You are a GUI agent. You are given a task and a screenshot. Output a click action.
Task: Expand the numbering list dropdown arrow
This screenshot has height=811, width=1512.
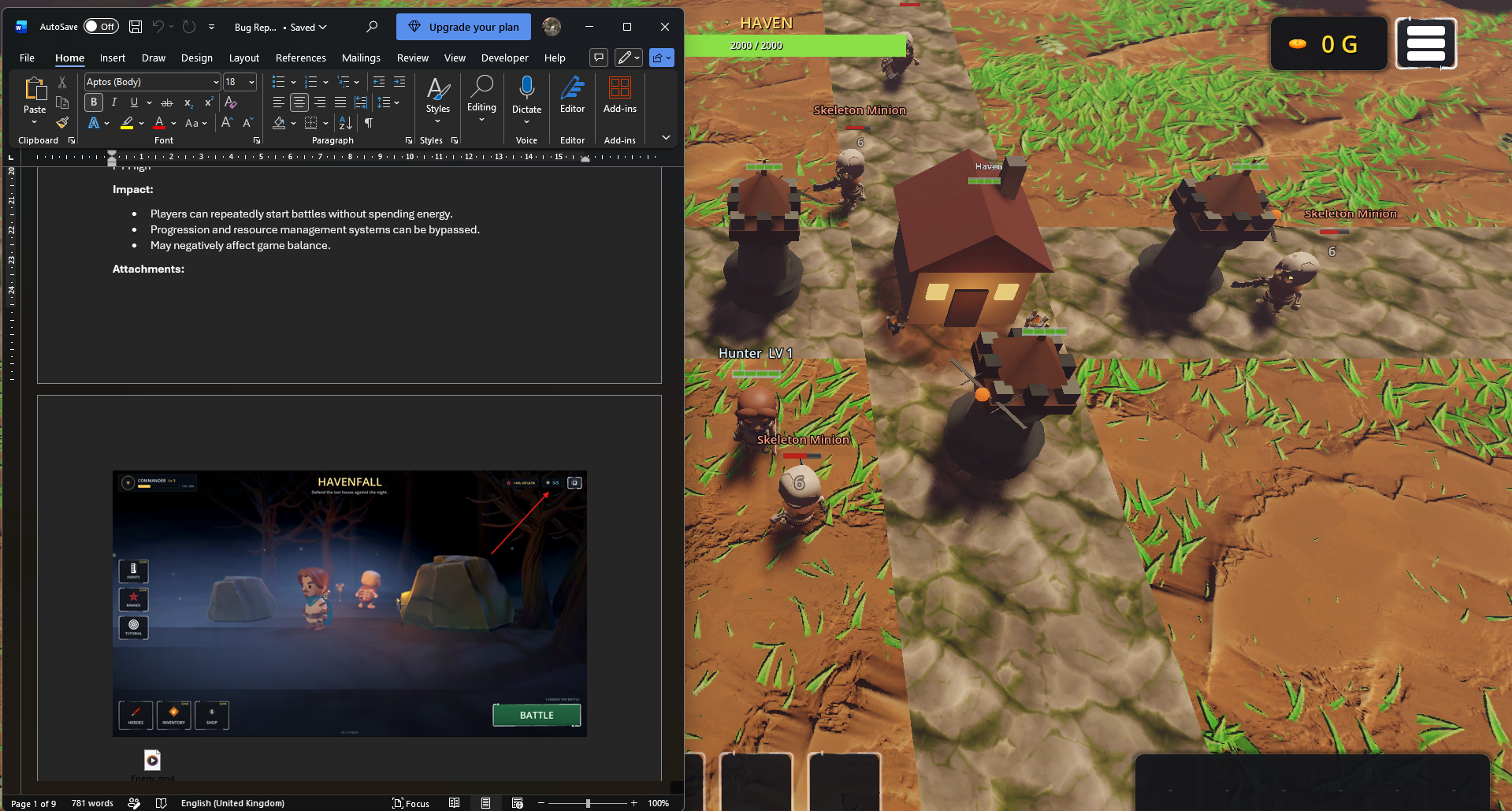[326, 82]
